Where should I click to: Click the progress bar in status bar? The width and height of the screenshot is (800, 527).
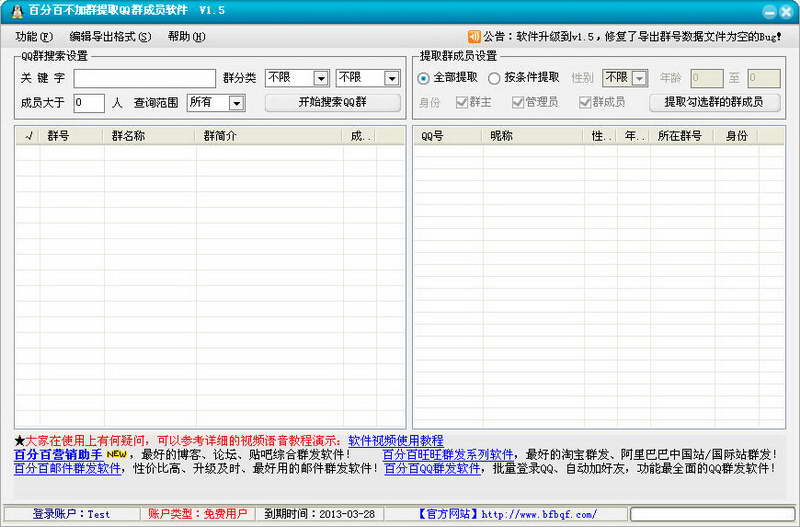point(713,514)
